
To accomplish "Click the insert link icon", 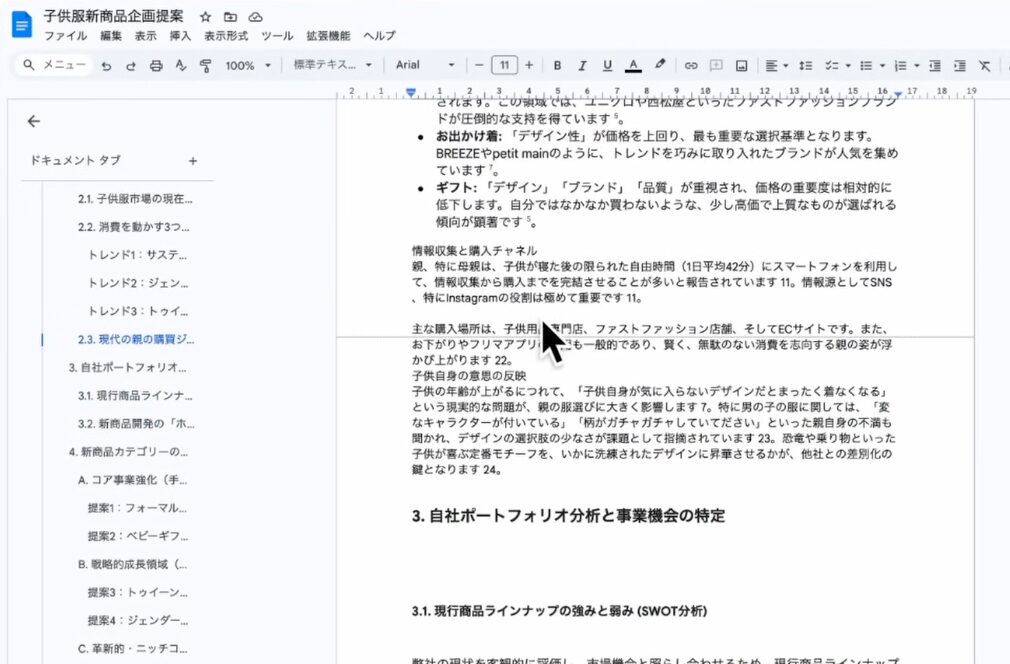I will pyautogui.click(x=690, y=65).
